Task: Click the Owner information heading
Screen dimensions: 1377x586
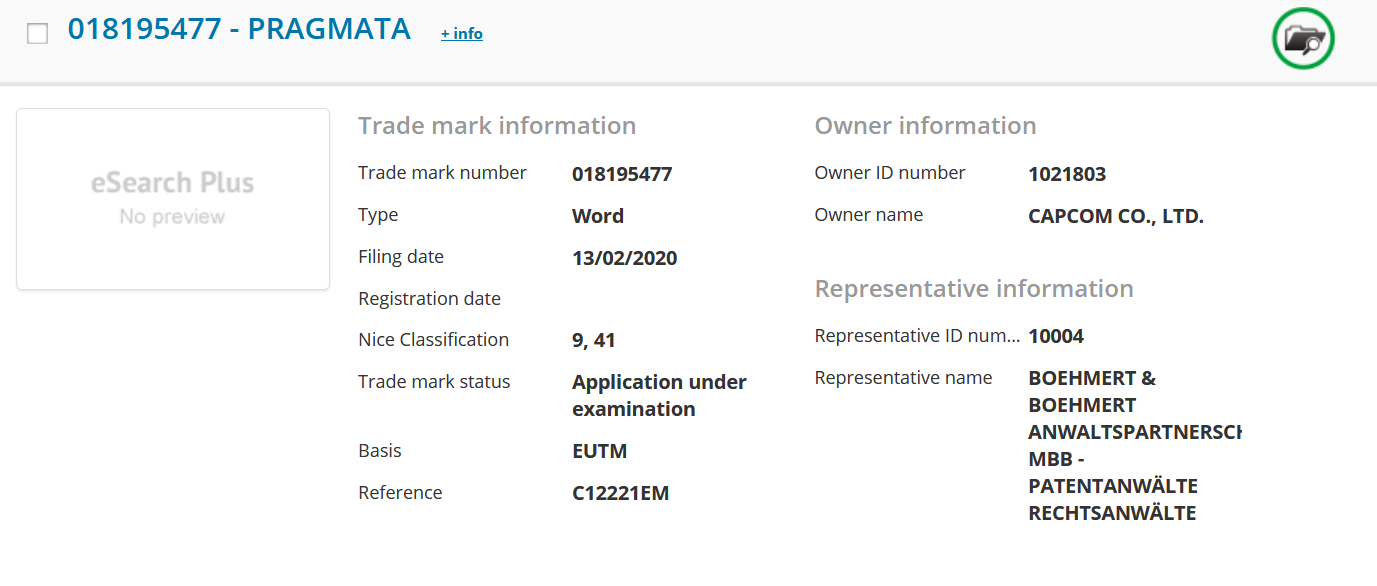Action: pos(926,126)
